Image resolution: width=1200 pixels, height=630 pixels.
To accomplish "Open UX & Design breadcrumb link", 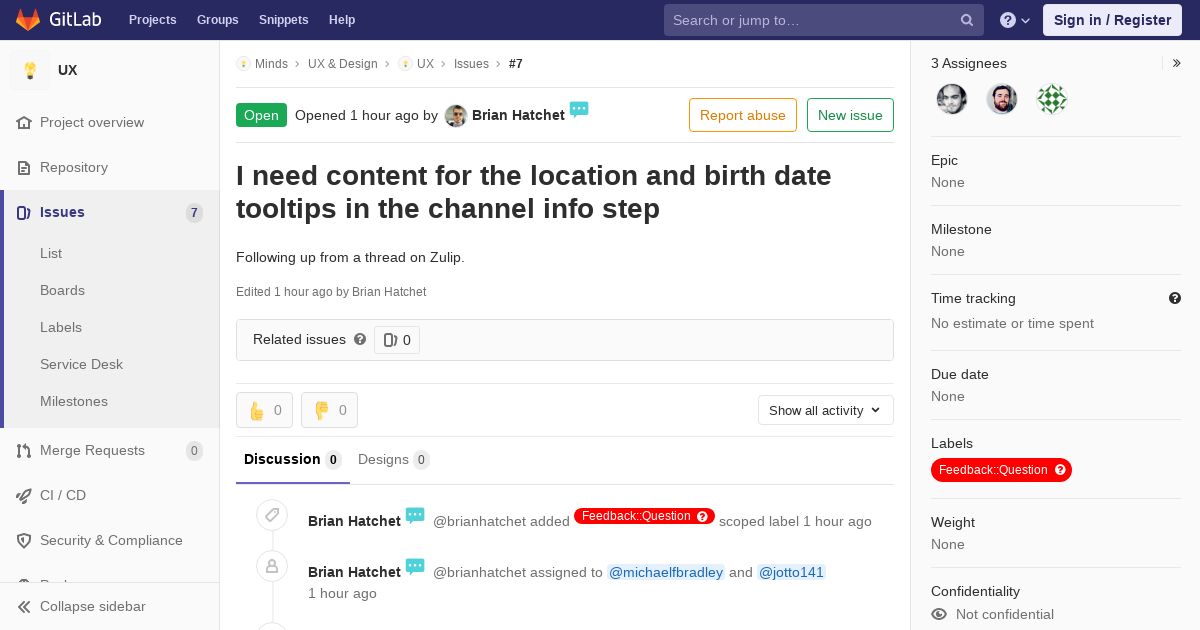I will pos(343,63).
